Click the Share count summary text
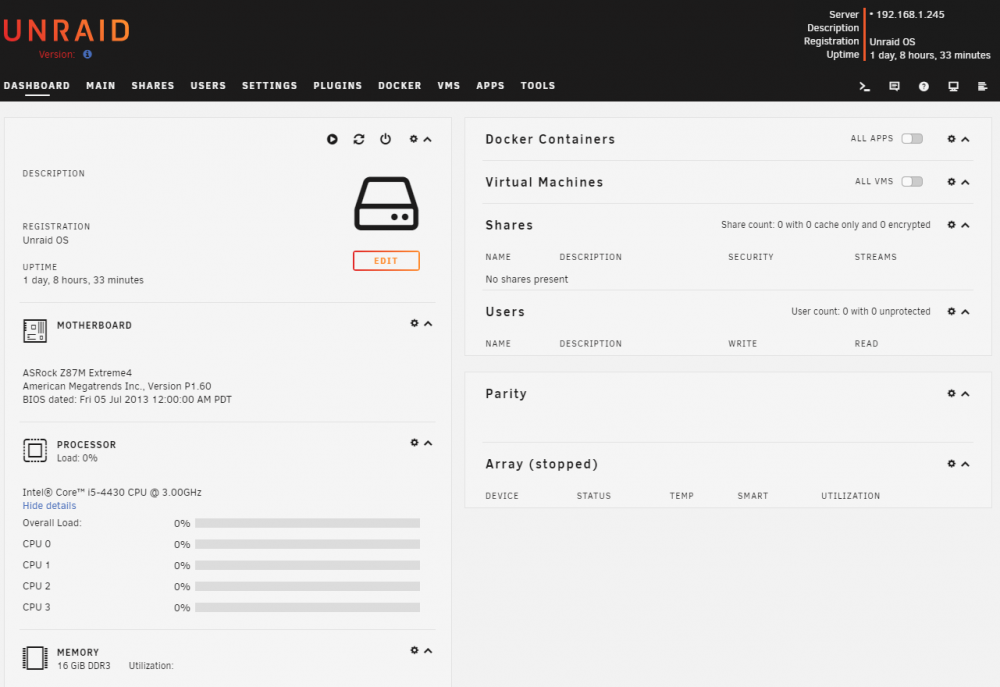 coord(825,225)
